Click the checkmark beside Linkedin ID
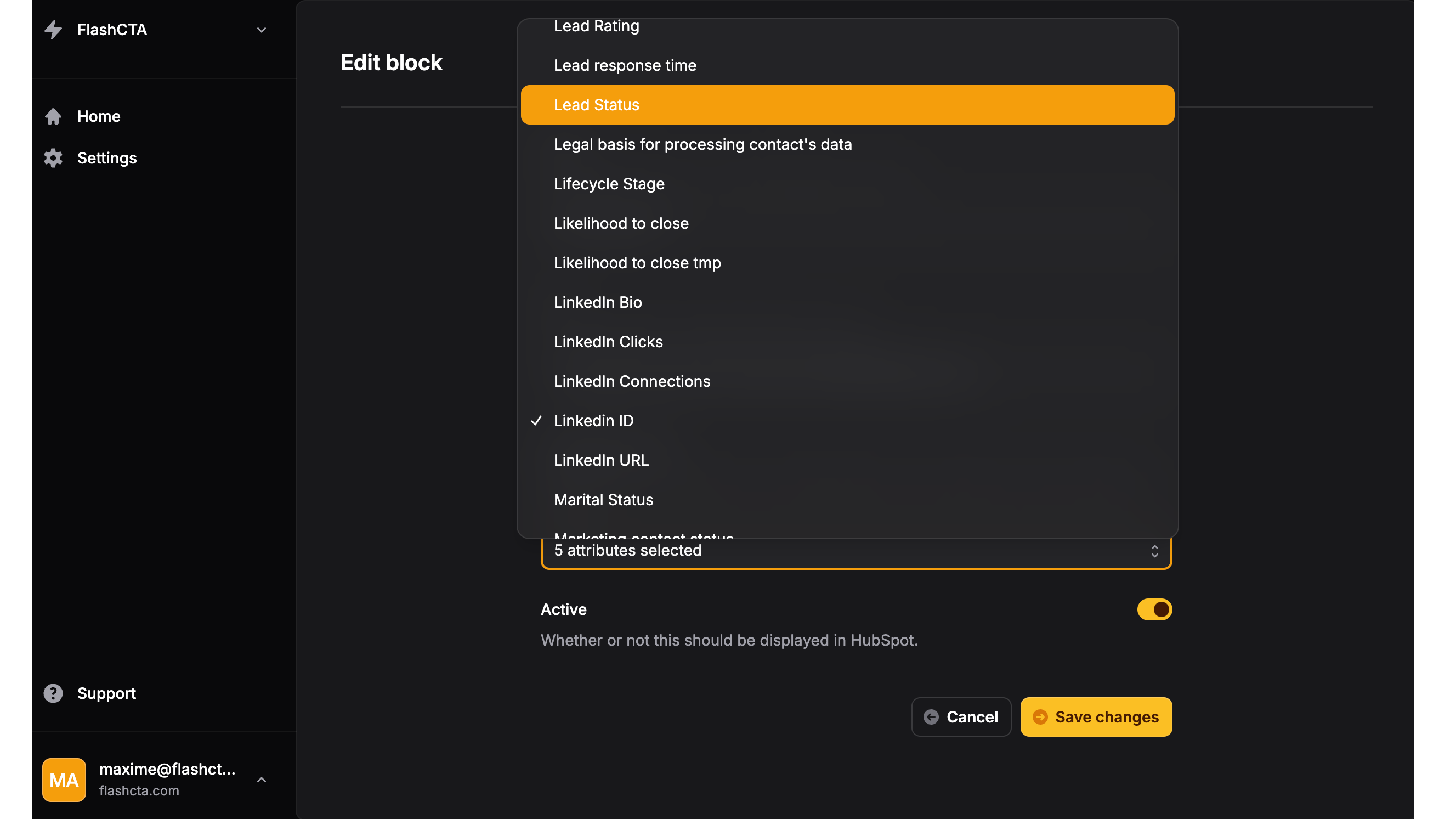 (536, 421)
